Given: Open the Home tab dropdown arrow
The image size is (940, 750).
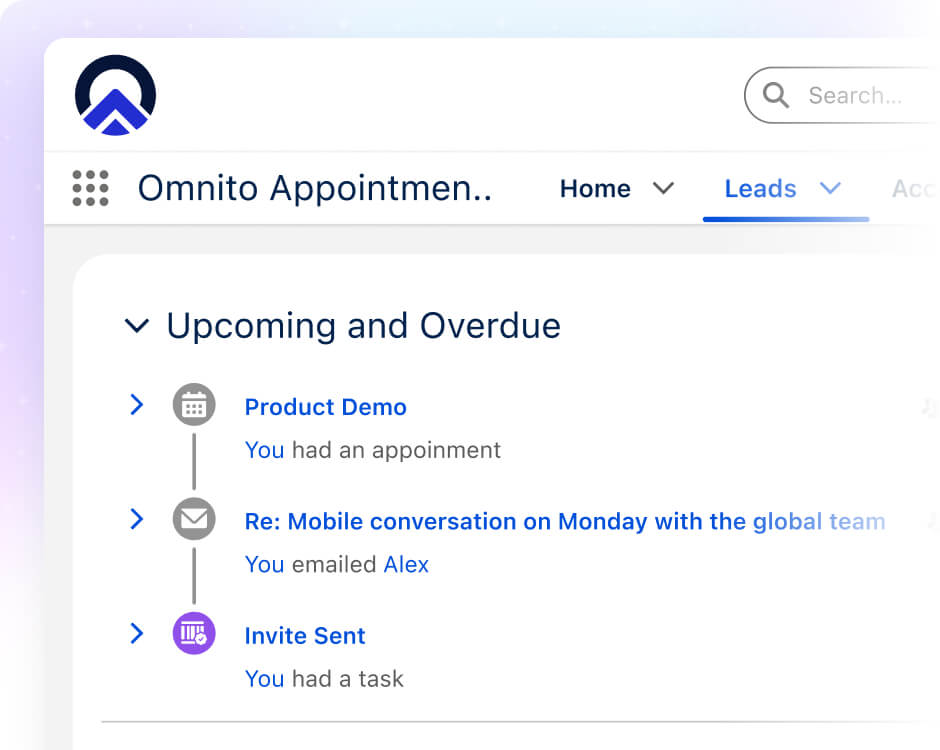Looking at the screenshot, I should tap(664, 189).
